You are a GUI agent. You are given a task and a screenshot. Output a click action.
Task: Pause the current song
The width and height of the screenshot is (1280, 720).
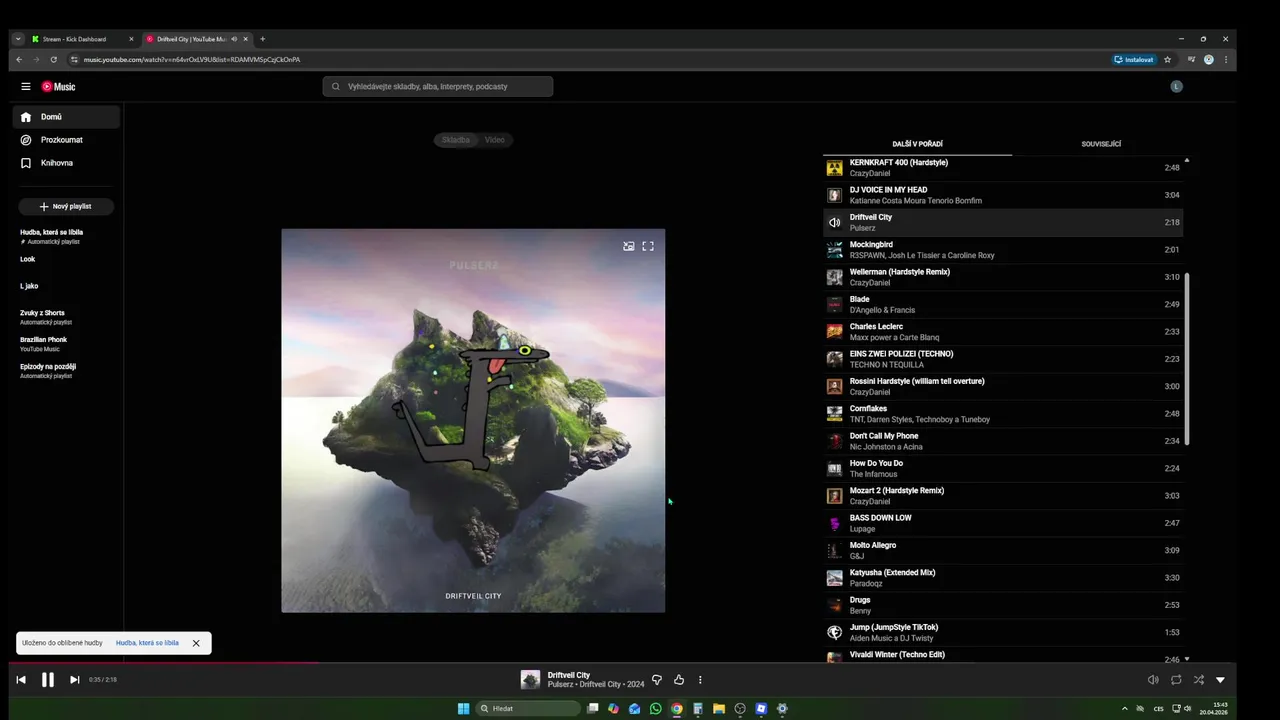click(x=47, y=680)
